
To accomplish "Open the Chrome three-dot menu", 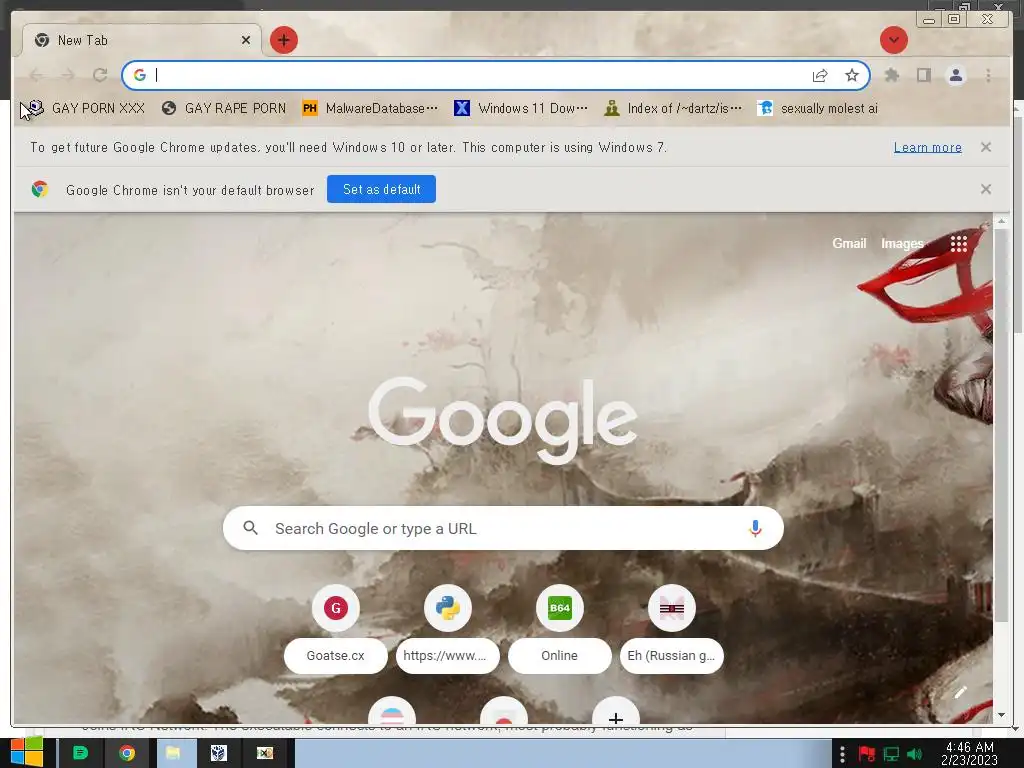I will click(988, 75).
